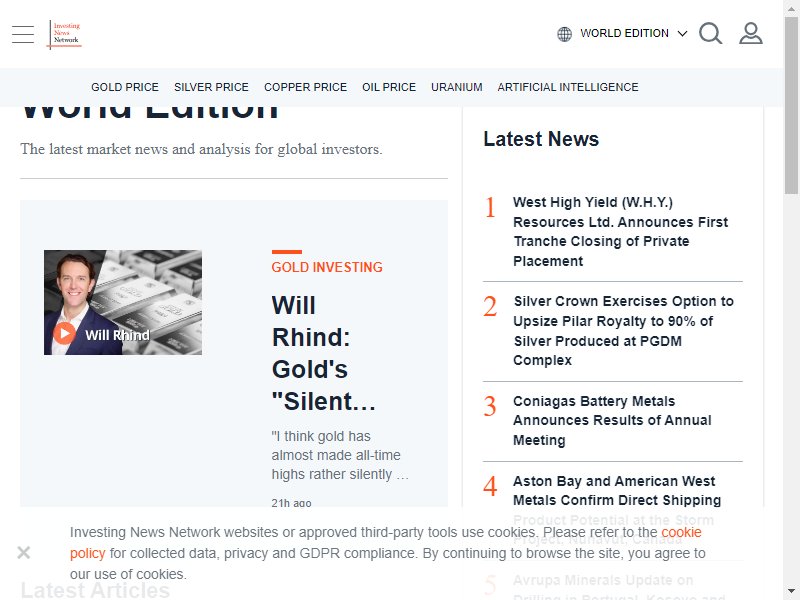Screen dimensions: 800x600
Task: Click the globe icon beside World Edition
Action: [564, 34]
